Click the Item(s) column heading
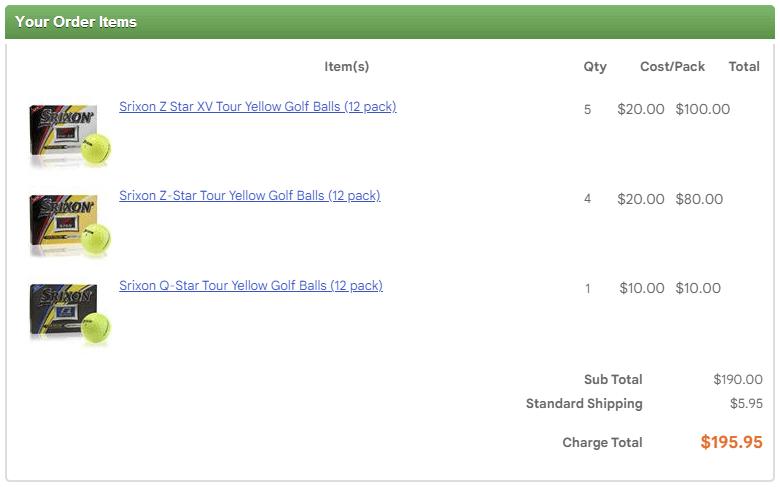 pos(346,67)
